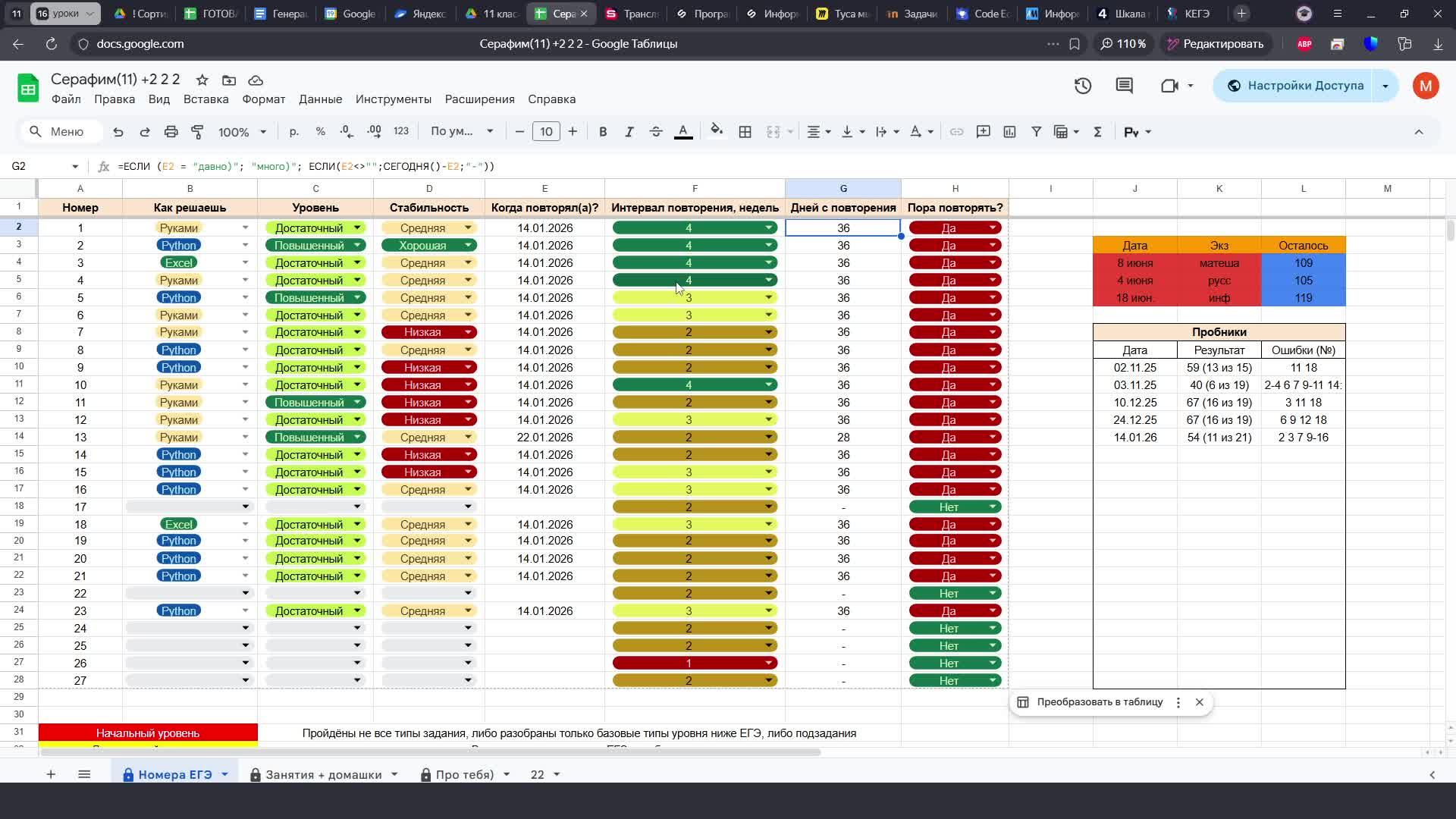Toggle bold formatting

tap(603, 132)
